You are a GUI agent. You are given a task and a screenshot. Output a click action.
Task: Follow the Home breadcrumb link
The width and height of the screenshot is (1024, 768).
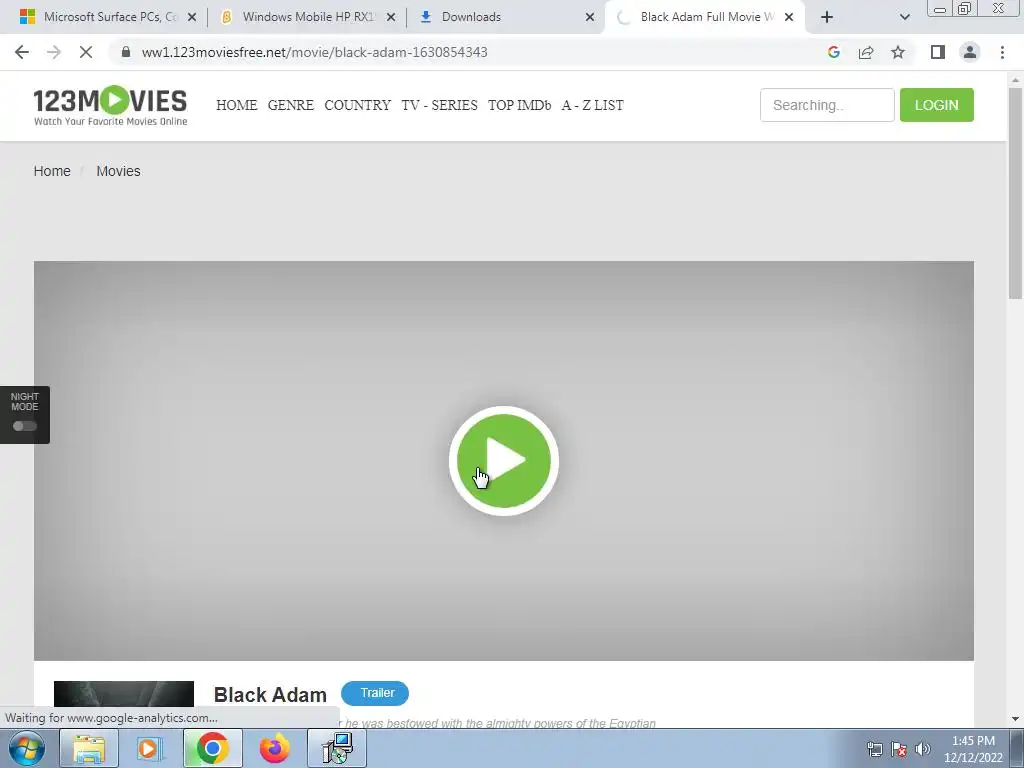[52, 171]
